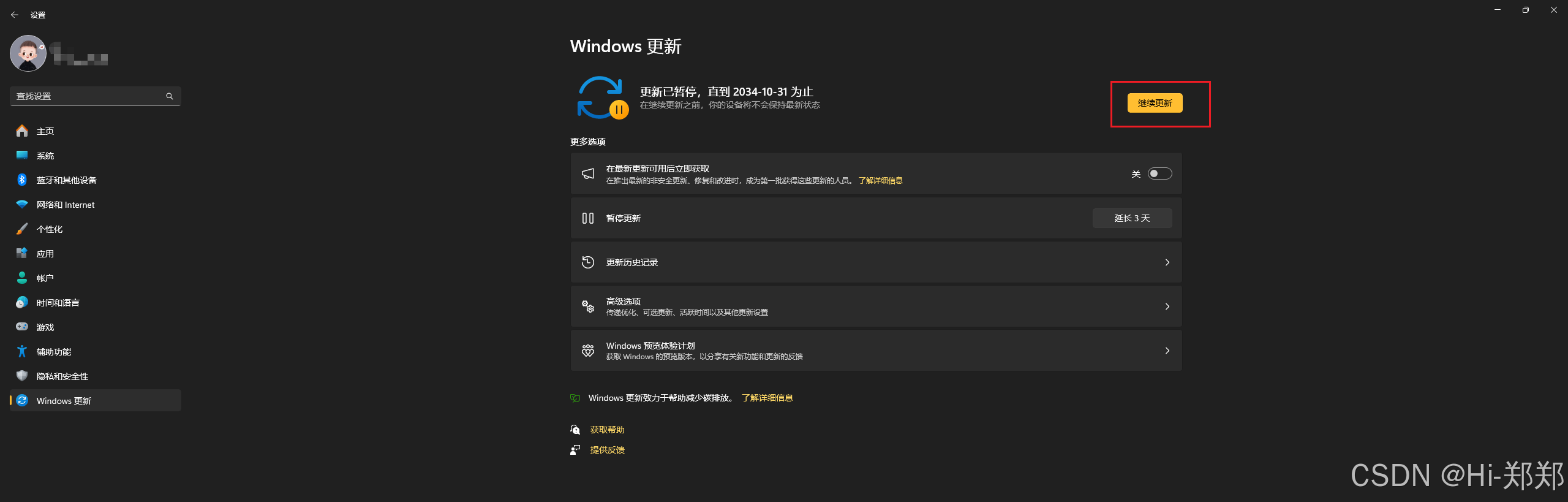Click the 更新历史记录 row label

pos(632,262)
